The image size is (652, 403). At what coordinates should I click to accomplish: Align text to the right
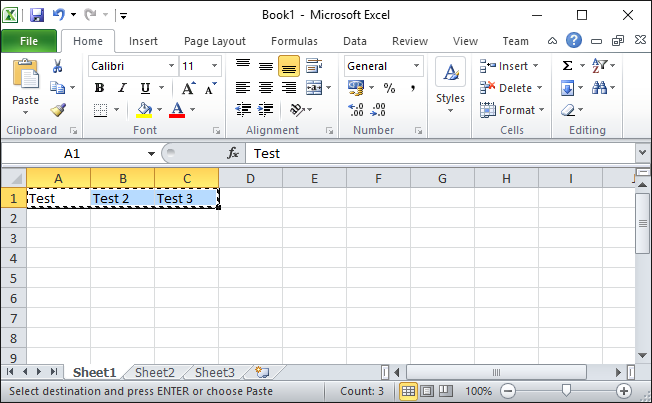point(289,88)
